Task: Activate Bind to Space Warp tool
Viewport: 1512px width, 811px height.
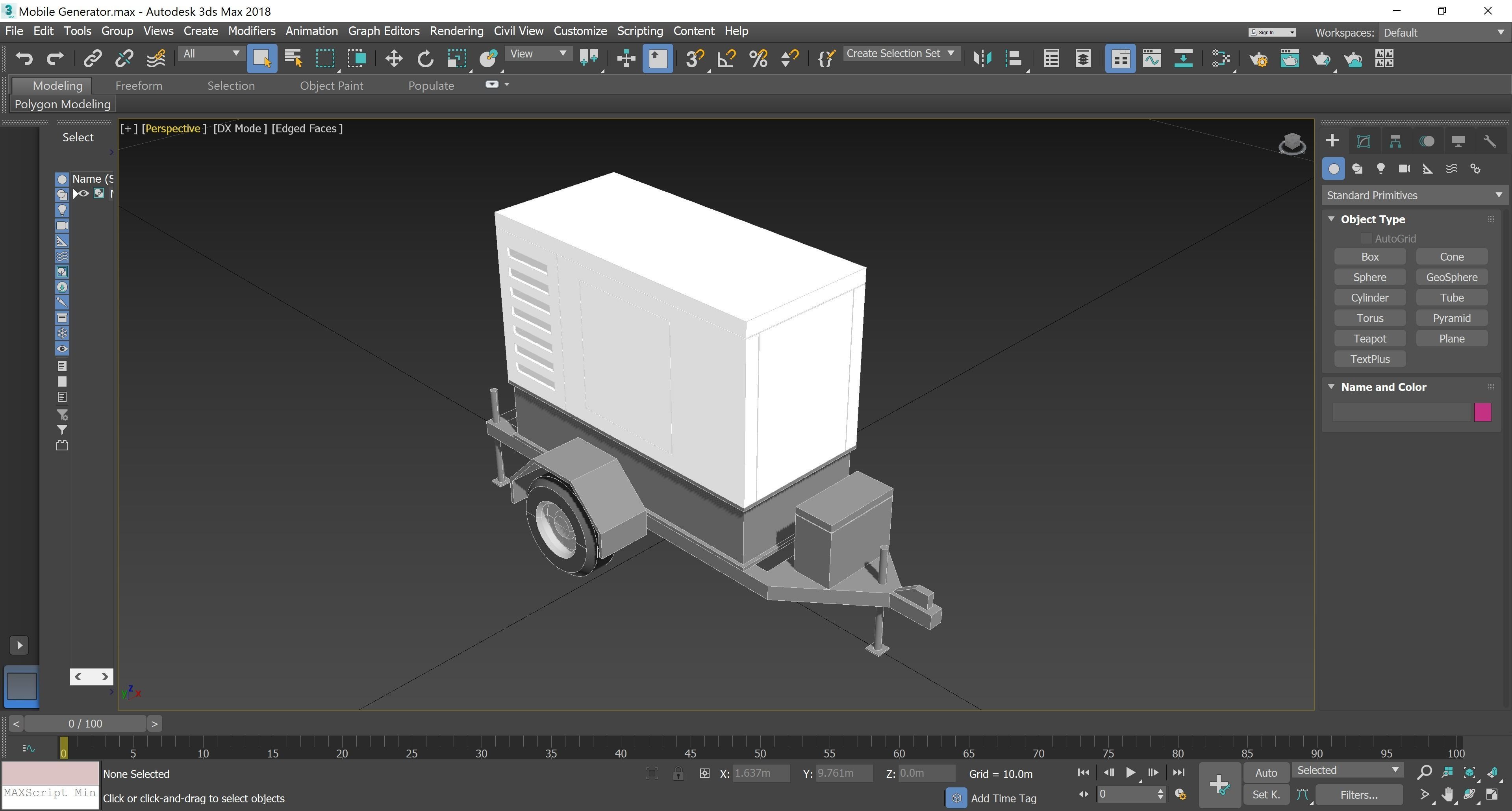Action: (x=156, y=58)
